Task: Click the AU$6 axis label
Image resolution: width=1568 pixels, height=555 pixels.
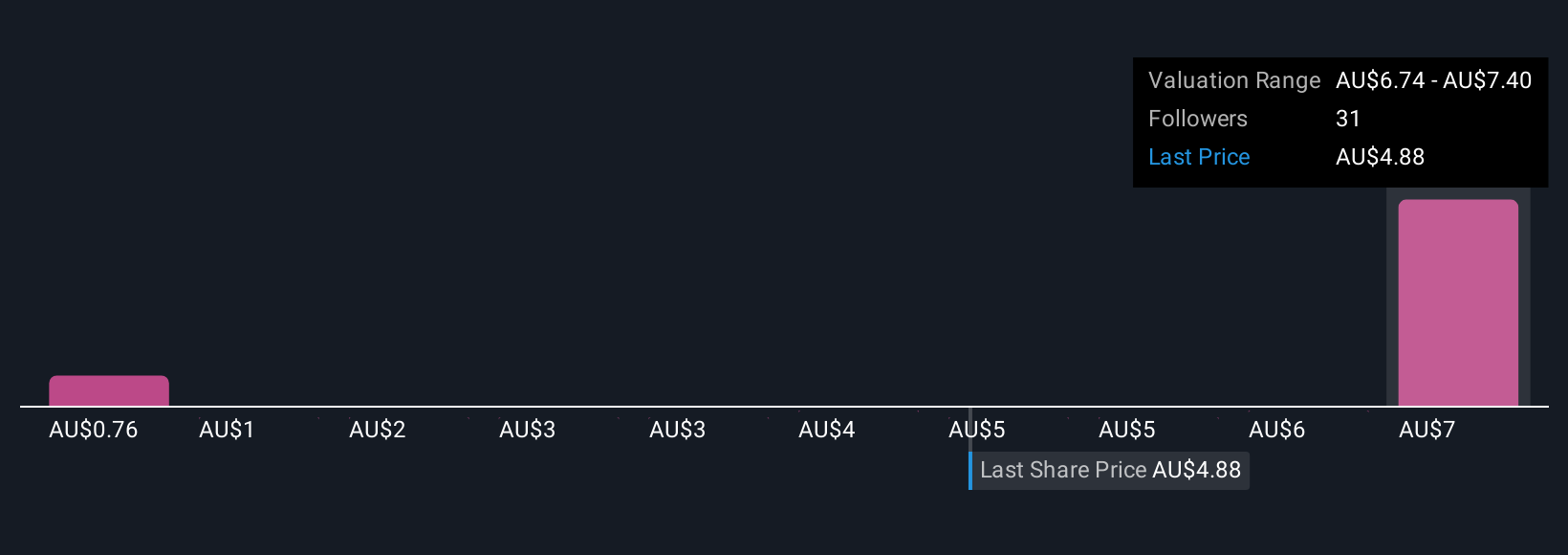Action: [1277, 430]
